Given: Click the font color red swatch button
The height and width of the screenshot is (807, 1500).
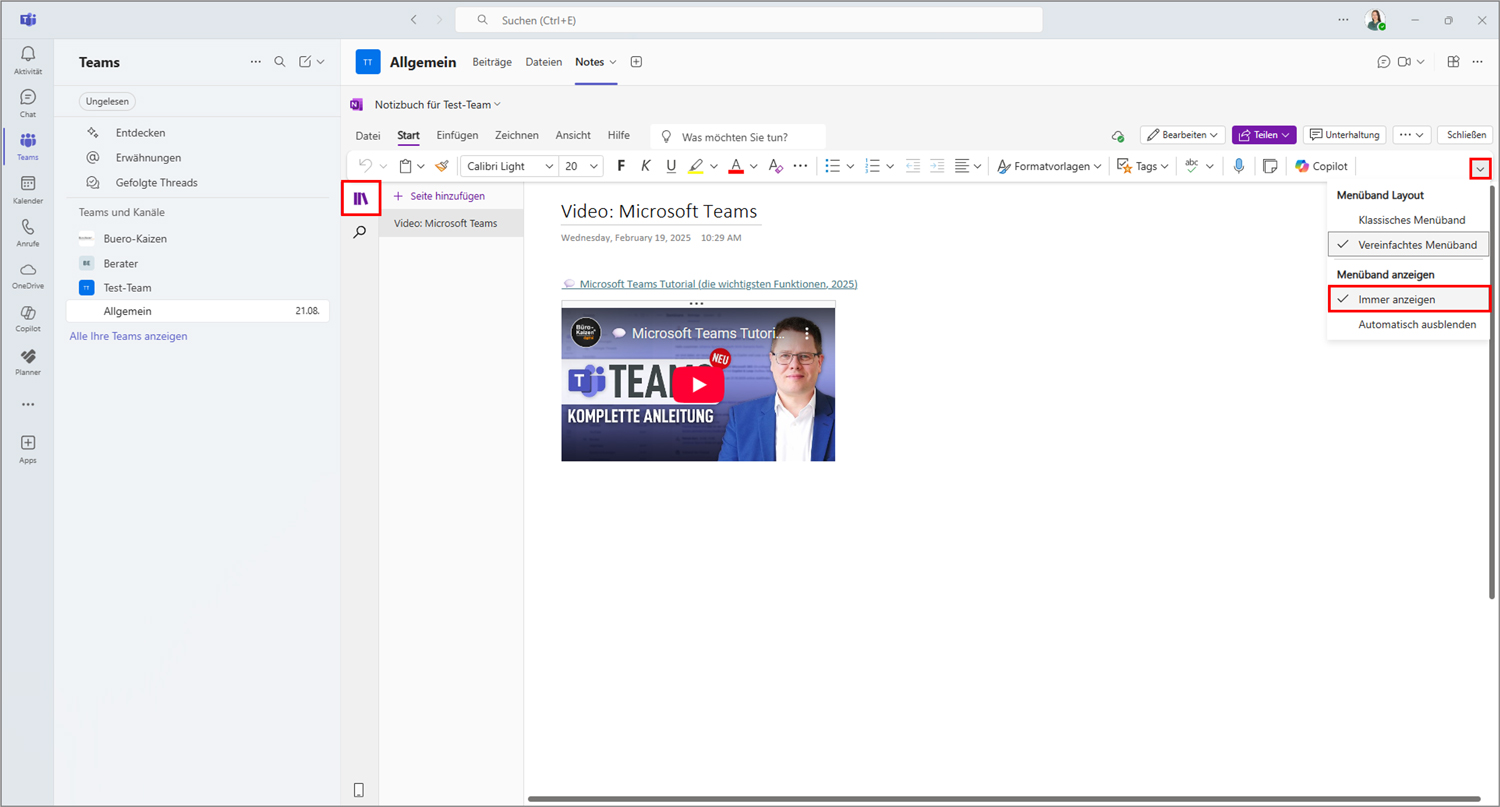Looking at the screenshot, I should [x=736, y=166].
